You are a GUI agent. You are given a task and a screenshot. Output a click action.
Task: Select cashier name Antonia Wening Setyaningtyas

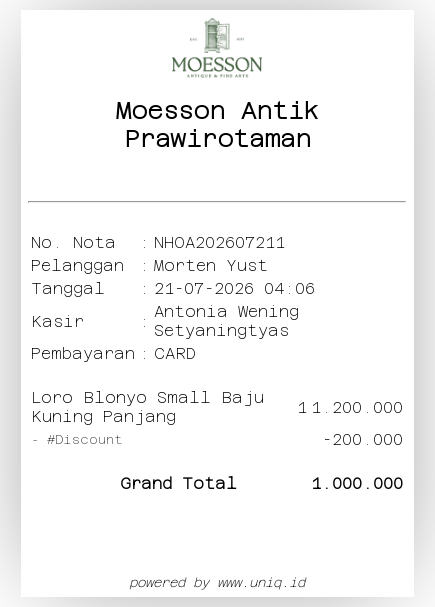click(226, 321)
